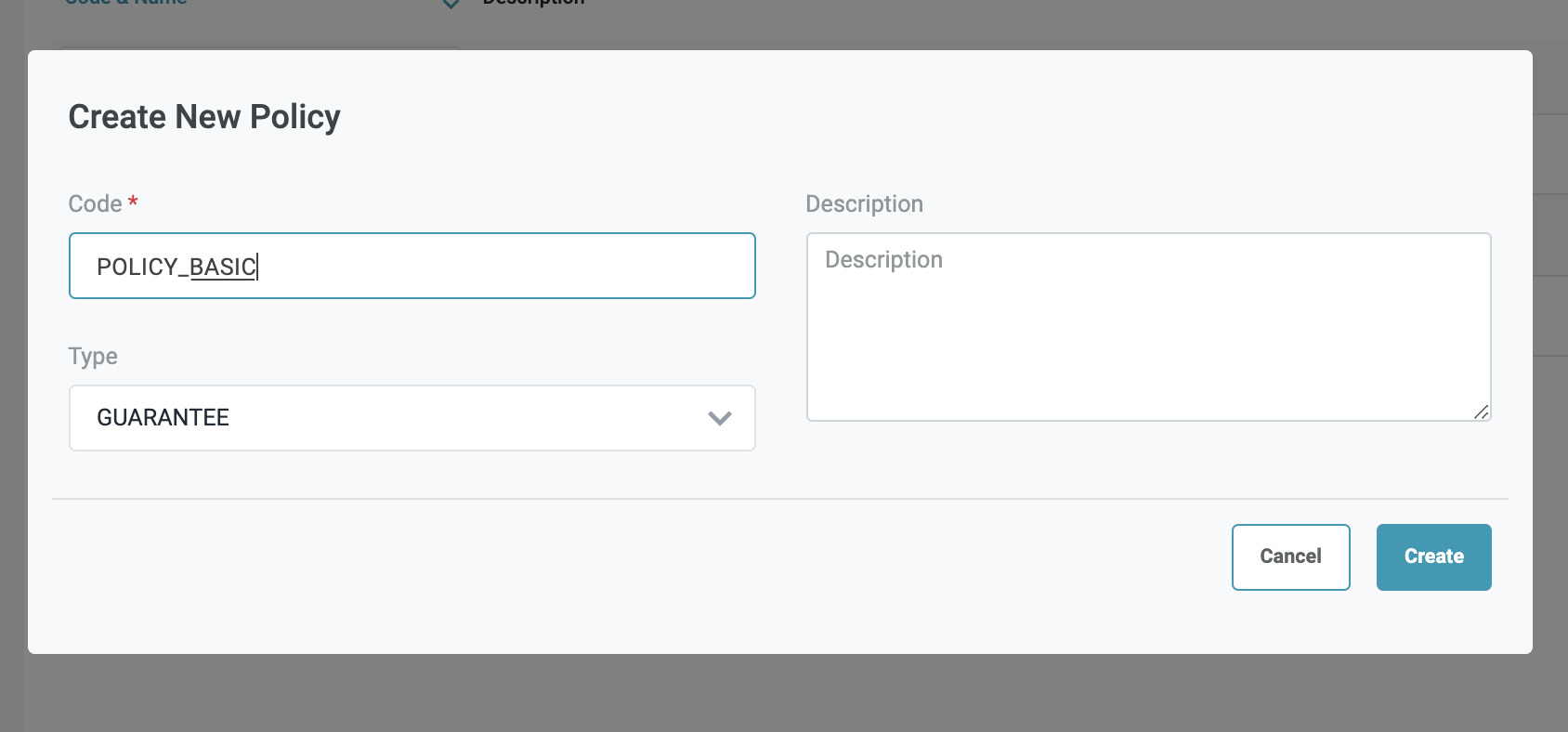This screenshot has width=1568, height=732.
Task: Open the Type dropdown showing GUARANTEE
Action: coord(412,418)
